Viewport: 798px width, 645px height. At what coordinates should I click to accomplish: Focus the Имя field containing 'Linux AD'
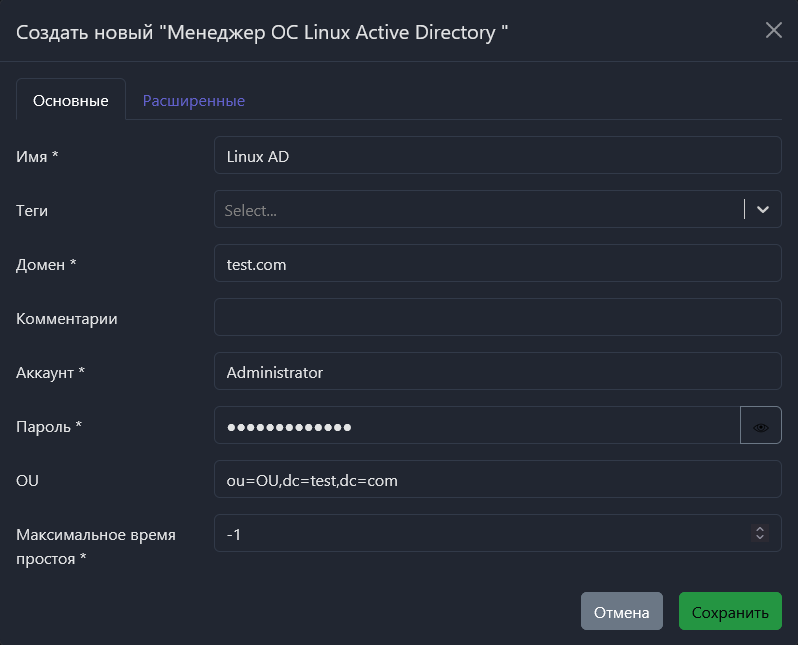(497, 156)
